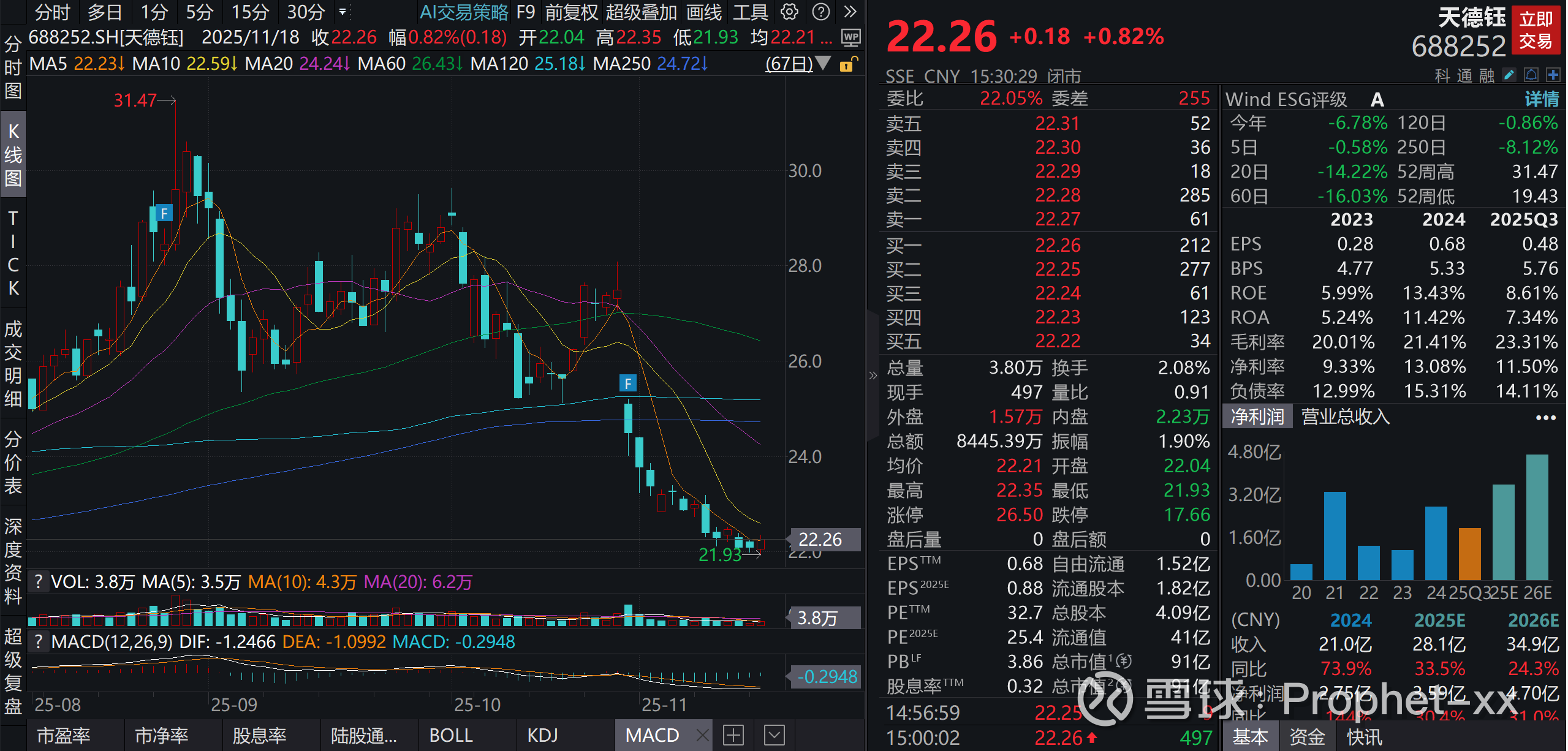Click the help question mark icon
This screenshot has height=751, width=1568.
820,12
